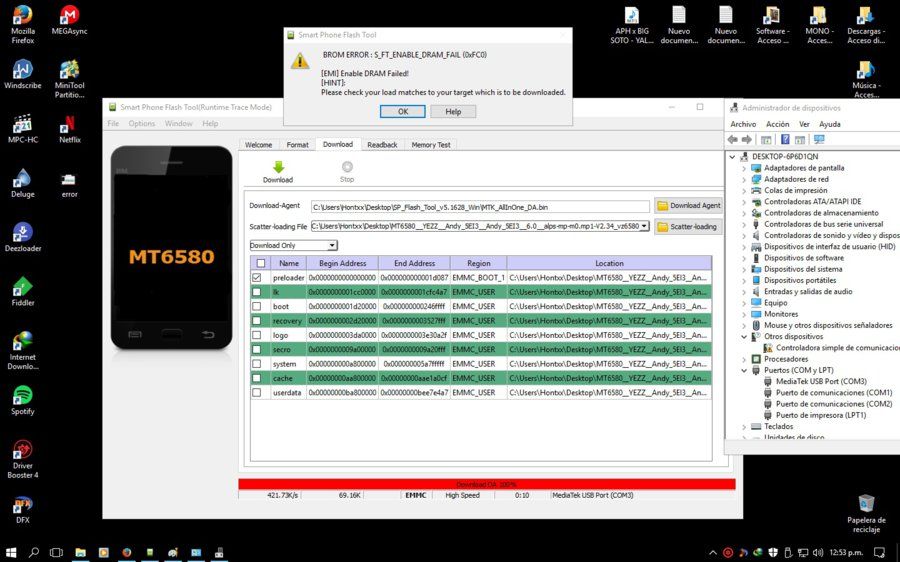Click the green Download arrow icon

click(x=278, y=167)
